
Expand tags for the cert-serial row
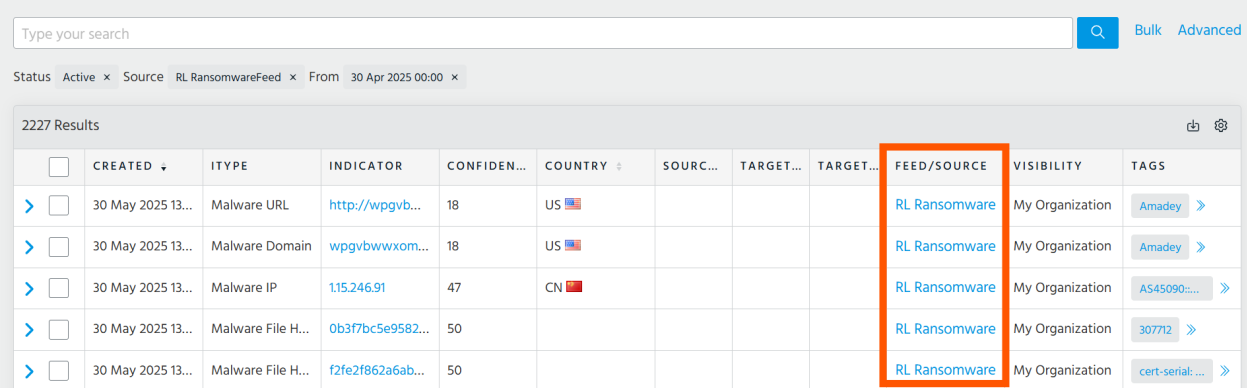(x=1225, y=371)
